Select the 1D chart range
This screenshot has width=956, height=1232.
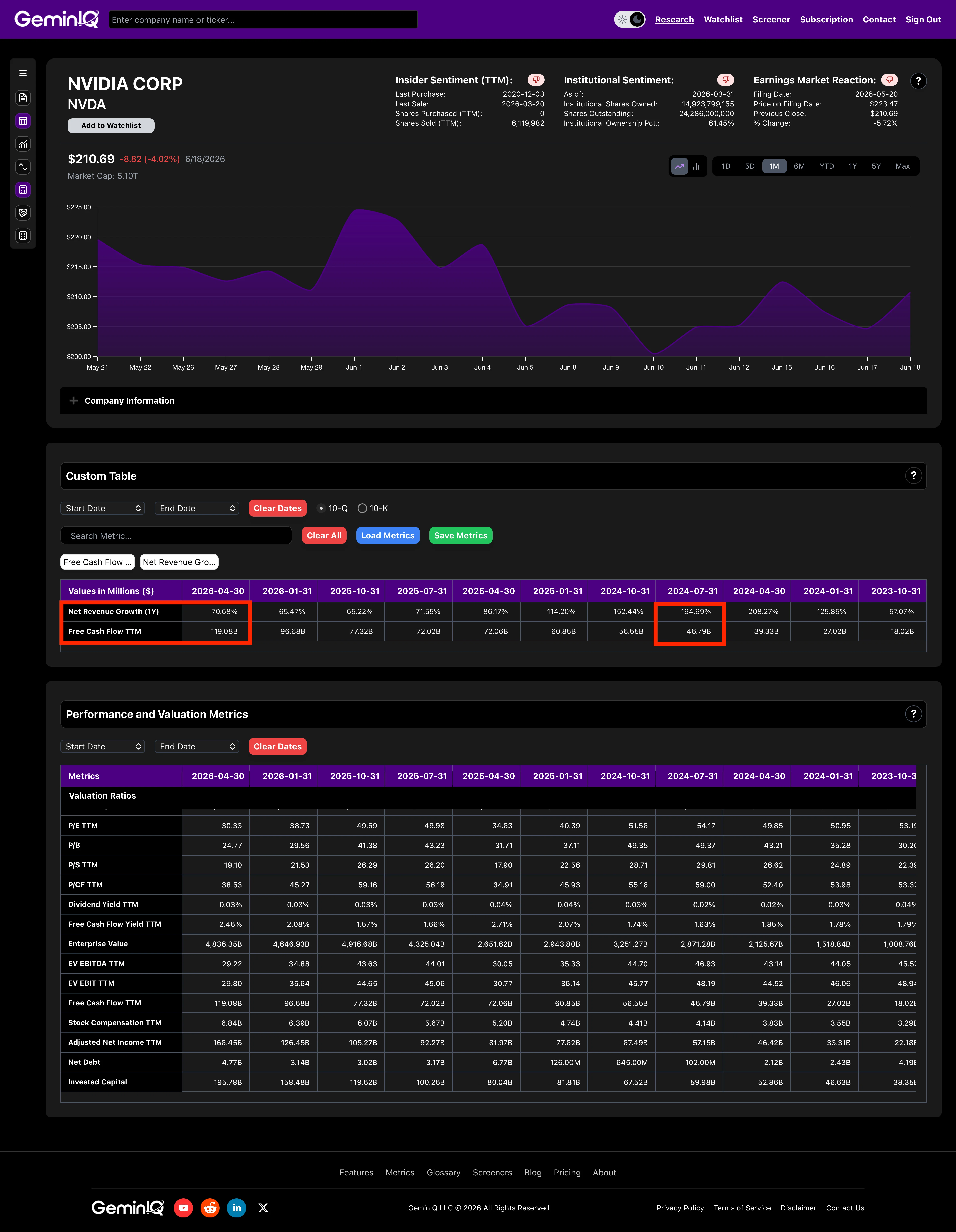tap(726, 166)
